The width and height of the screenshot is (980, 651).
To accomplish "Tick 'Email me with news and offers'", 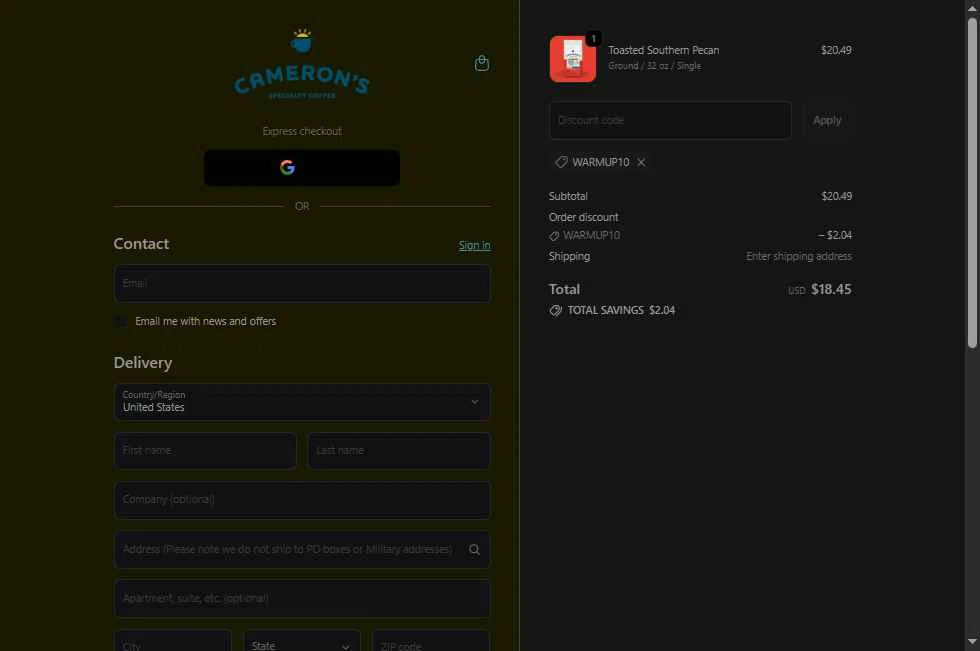I will pyautogui.click(x=121, y=321).
